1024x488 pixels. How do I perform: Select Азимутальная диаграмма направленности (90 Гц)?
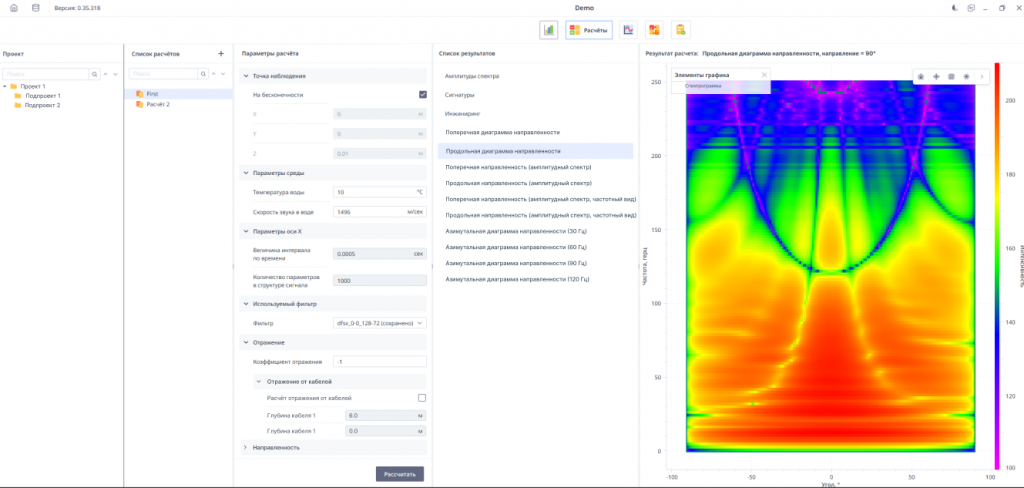click(x=515, y=263)
